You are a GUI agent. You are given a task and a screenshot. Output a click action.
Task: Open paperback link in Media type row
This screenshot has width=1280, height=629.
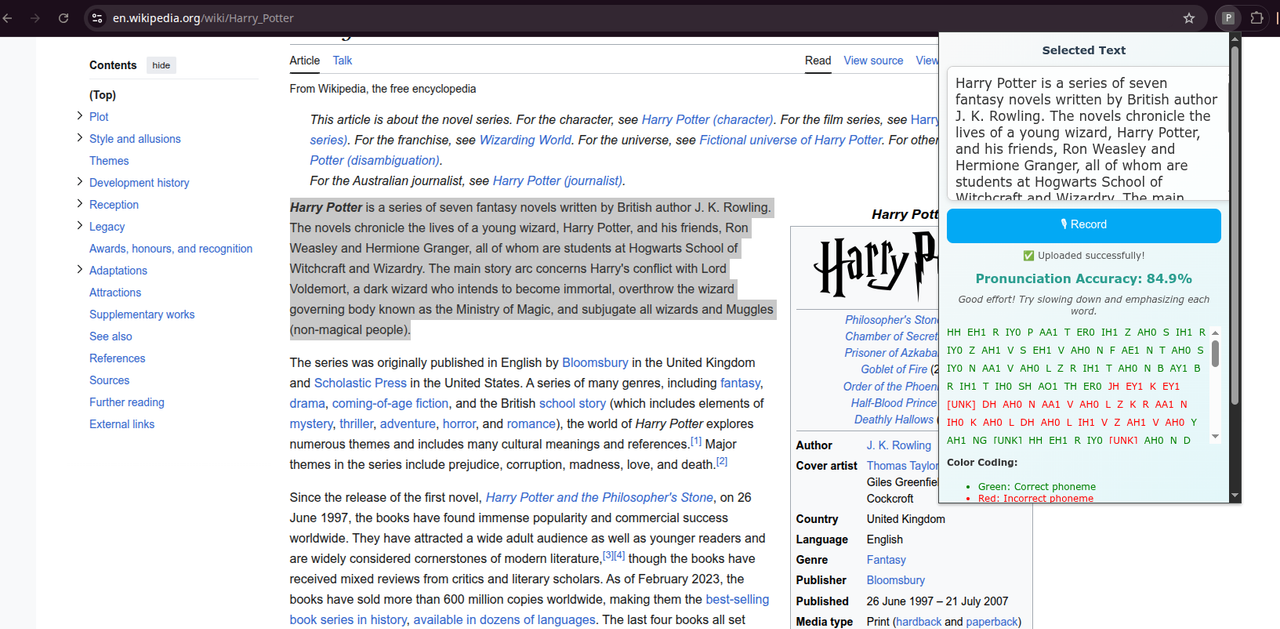(x=991, y=622)
